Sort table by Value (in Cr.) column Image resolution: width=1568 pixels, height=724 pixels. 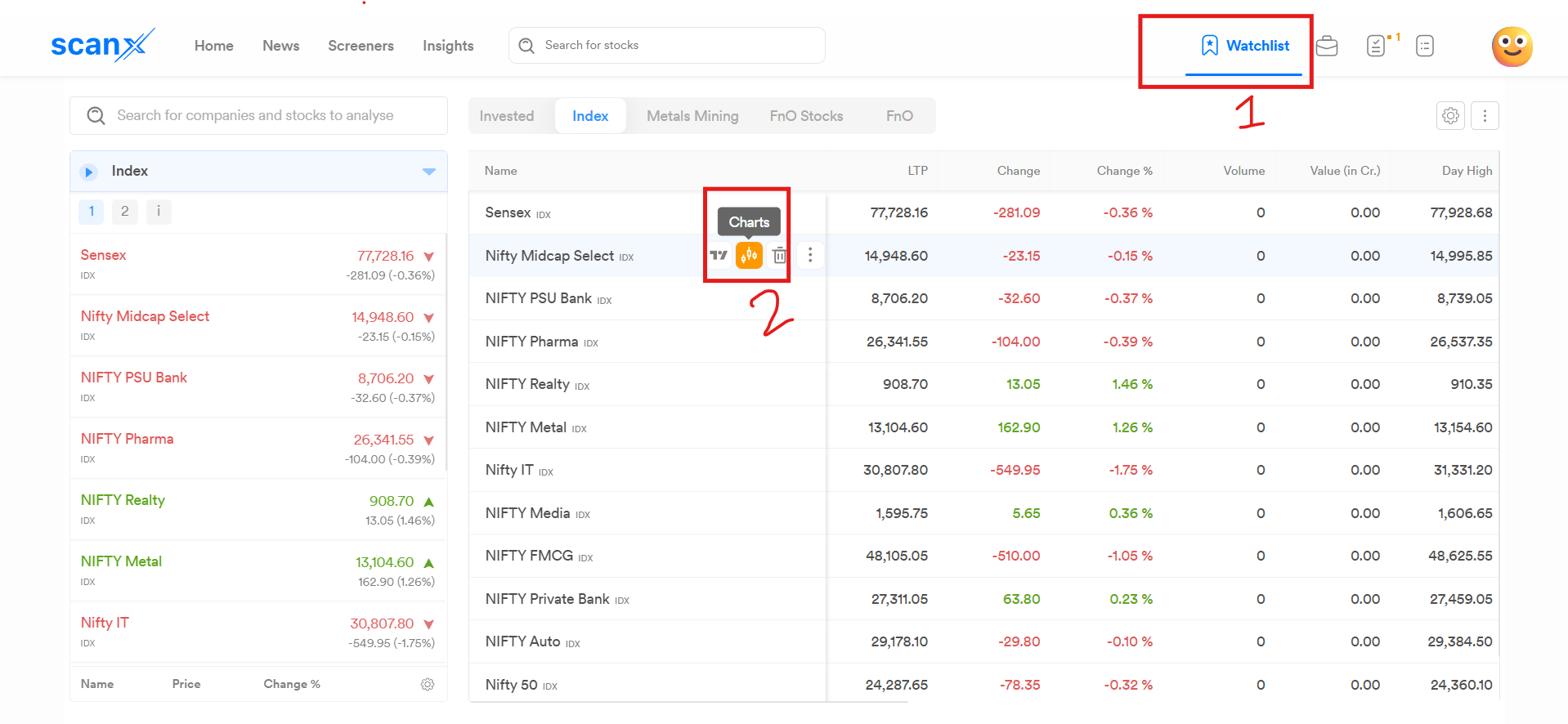point(1345,171)
